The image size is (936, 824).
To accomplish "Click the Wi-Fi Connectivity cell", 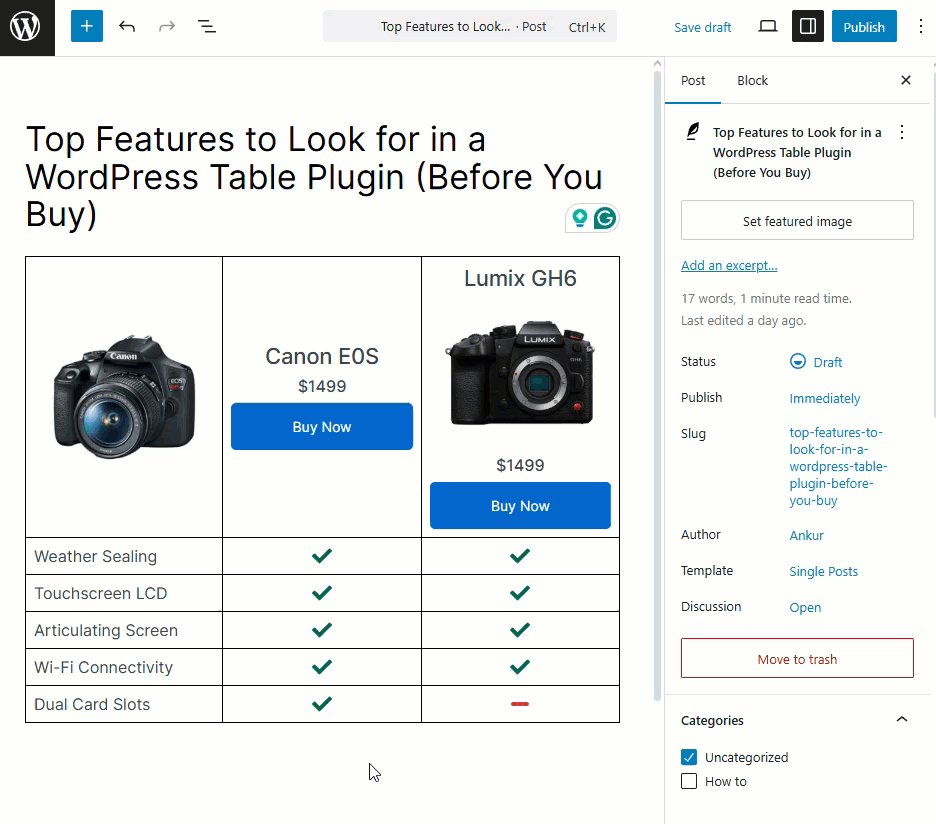I will coord(124,667).
